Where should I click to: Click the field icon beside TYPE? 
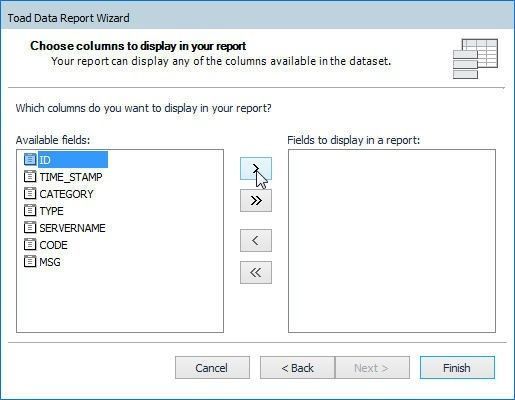tap(30, 210)
